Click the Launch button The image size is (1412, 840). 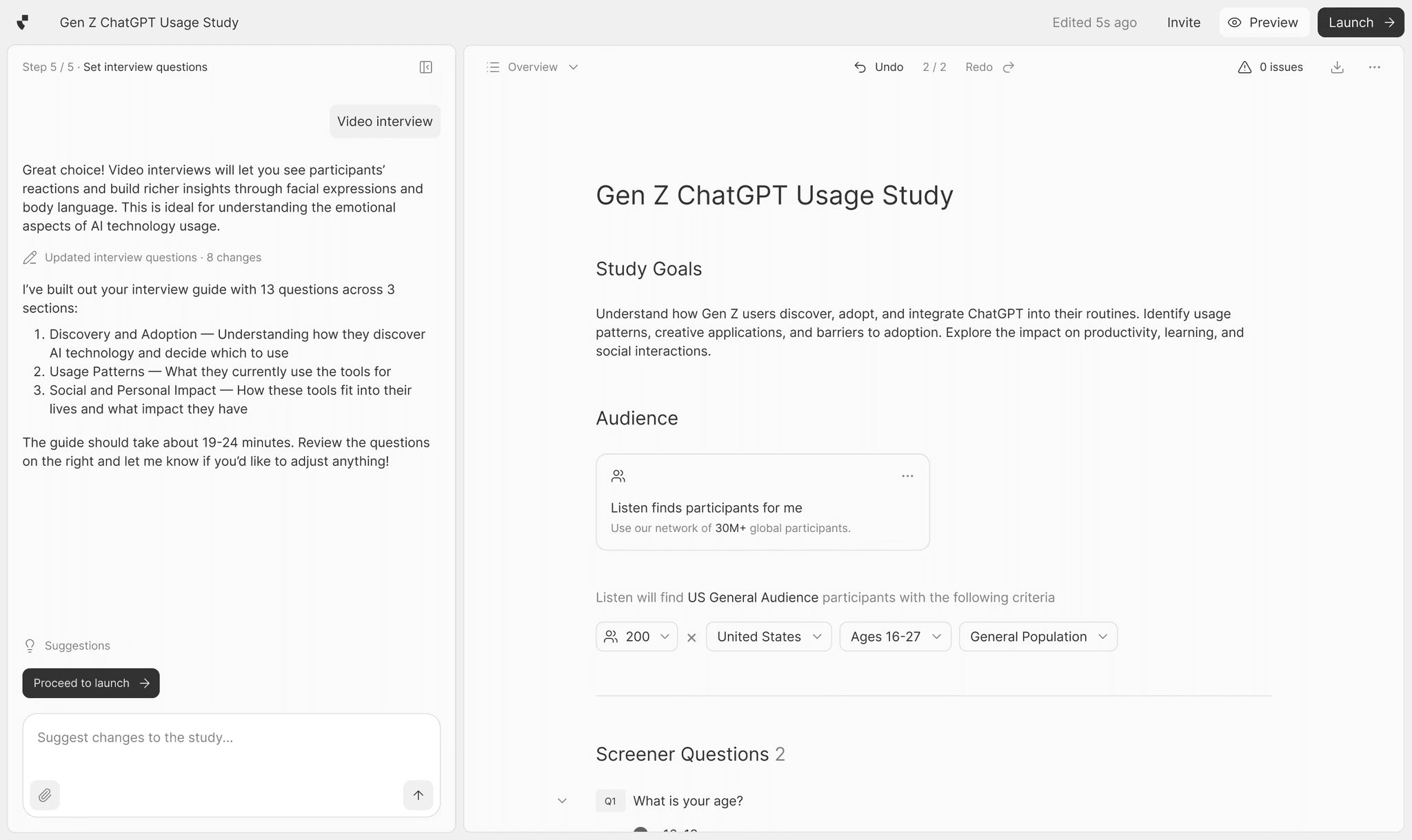tap(1360, 23)
